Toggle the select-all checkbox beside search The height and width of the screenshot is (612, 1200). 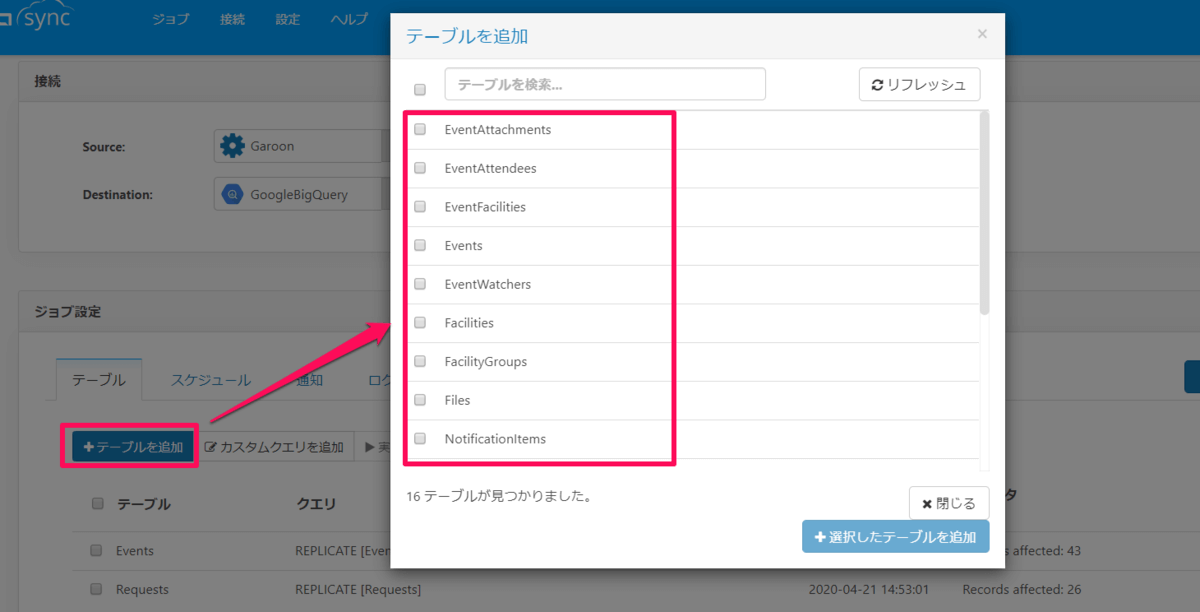click(x=420, y=89)
